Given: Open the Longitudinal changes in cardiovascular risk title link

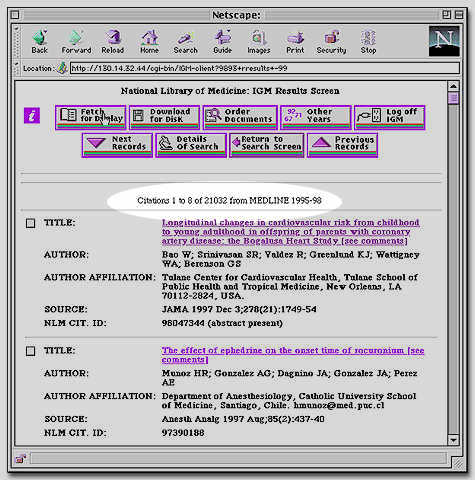Looking at the screenshot, I should coord(290,232).
